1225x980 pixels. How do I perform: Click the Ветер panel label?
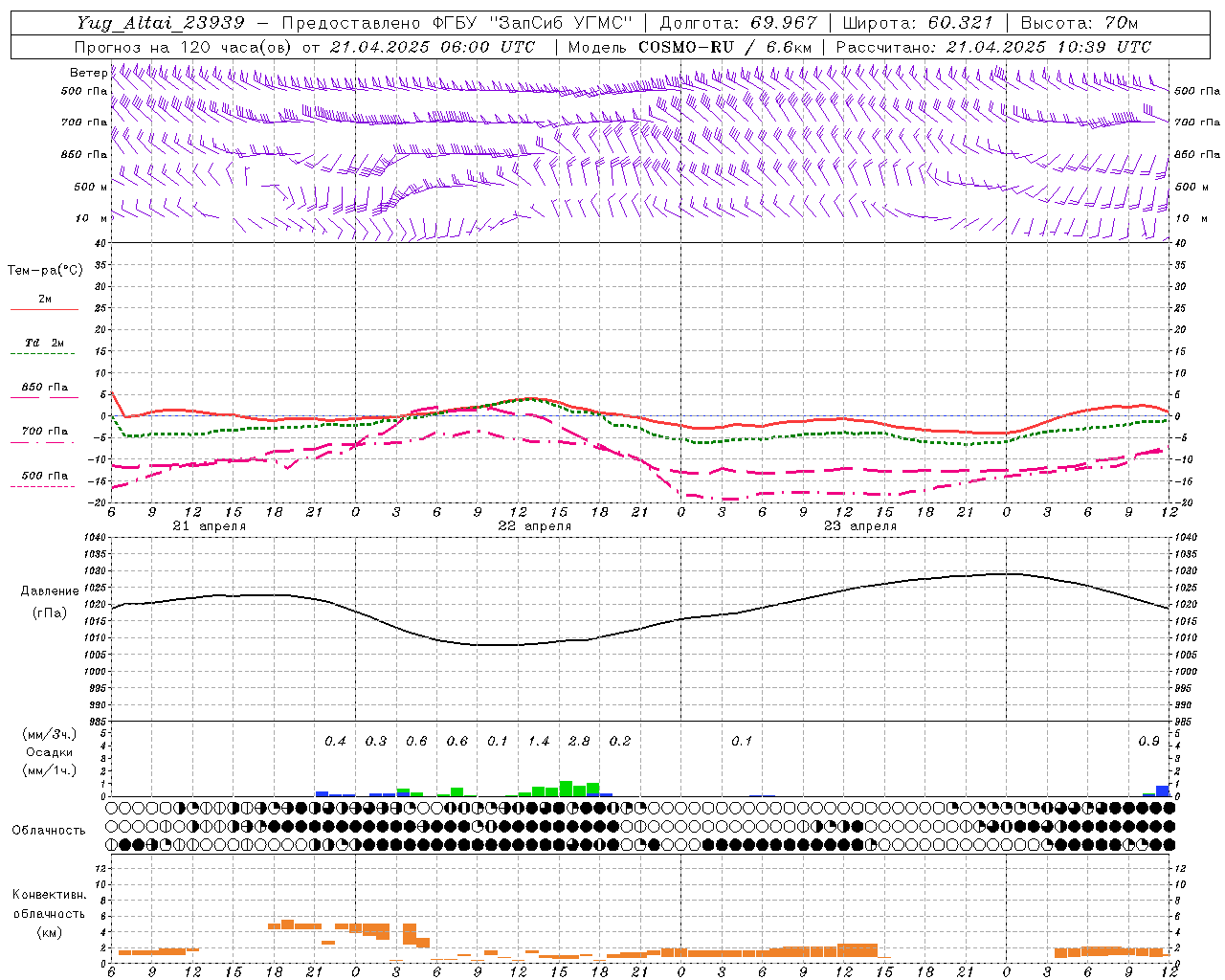click(88, 73)
